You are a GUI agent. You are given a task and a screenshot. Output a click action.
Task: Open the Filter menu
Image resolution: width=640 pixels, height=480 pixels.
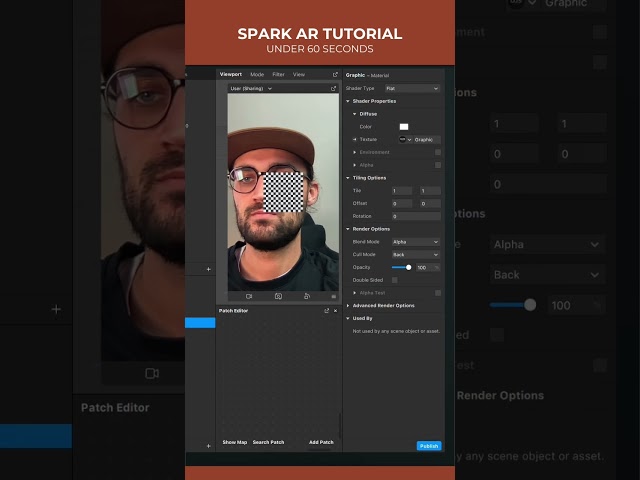tap(278, 74)
